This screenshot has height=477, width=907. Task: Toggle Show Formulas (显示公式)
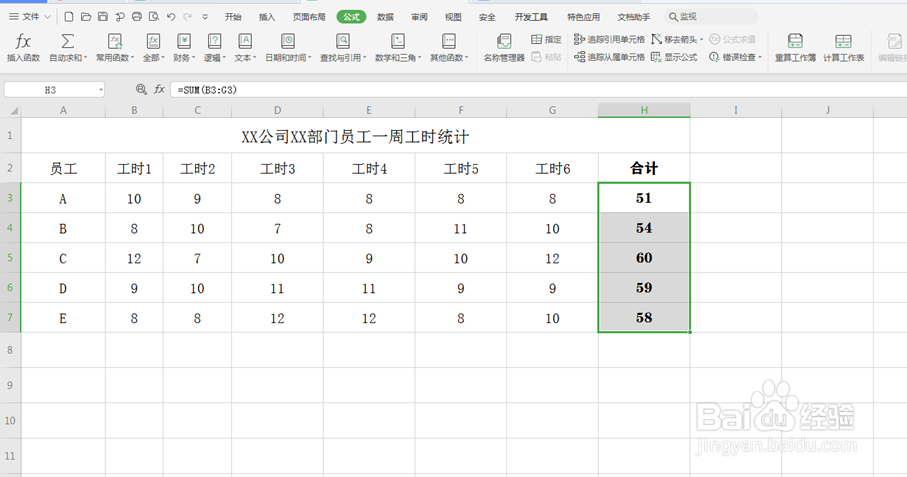click(674, 57)
